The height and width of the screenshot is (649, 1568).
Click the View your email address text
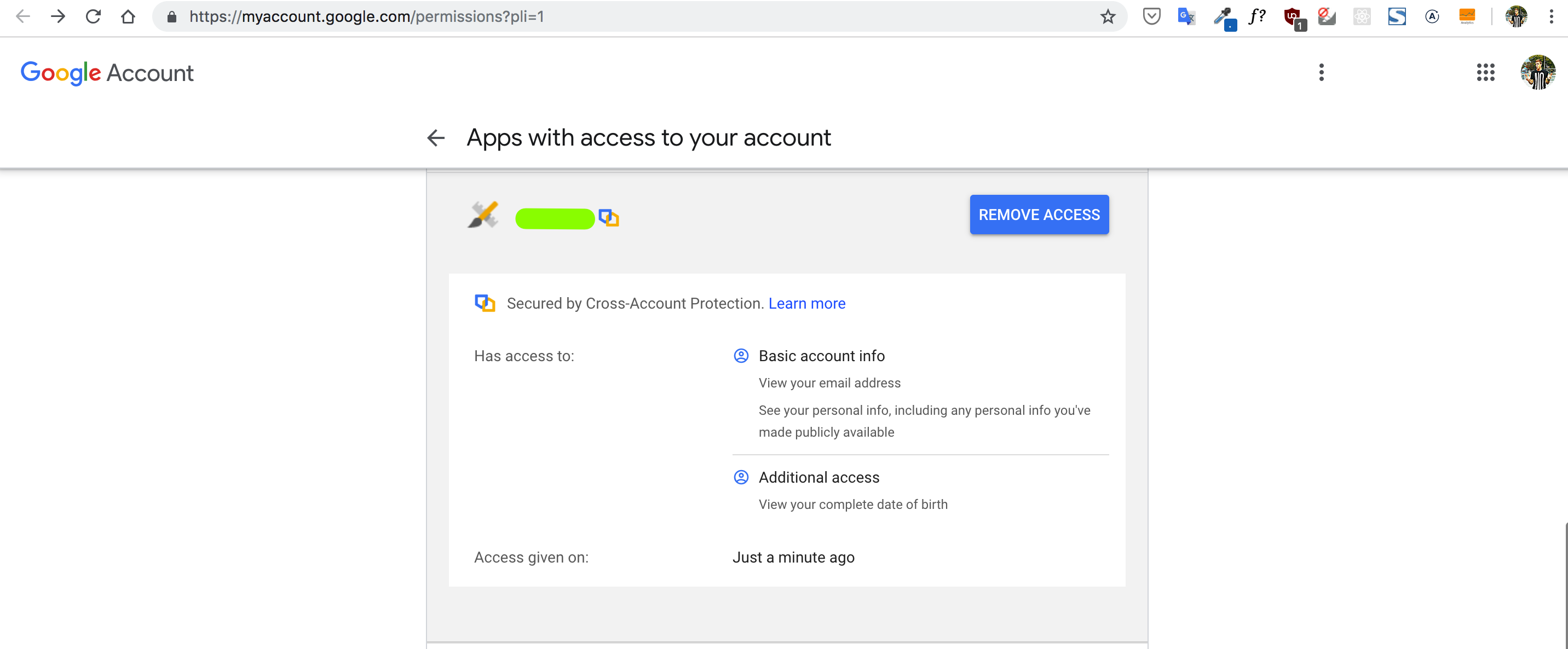point(829,383)
